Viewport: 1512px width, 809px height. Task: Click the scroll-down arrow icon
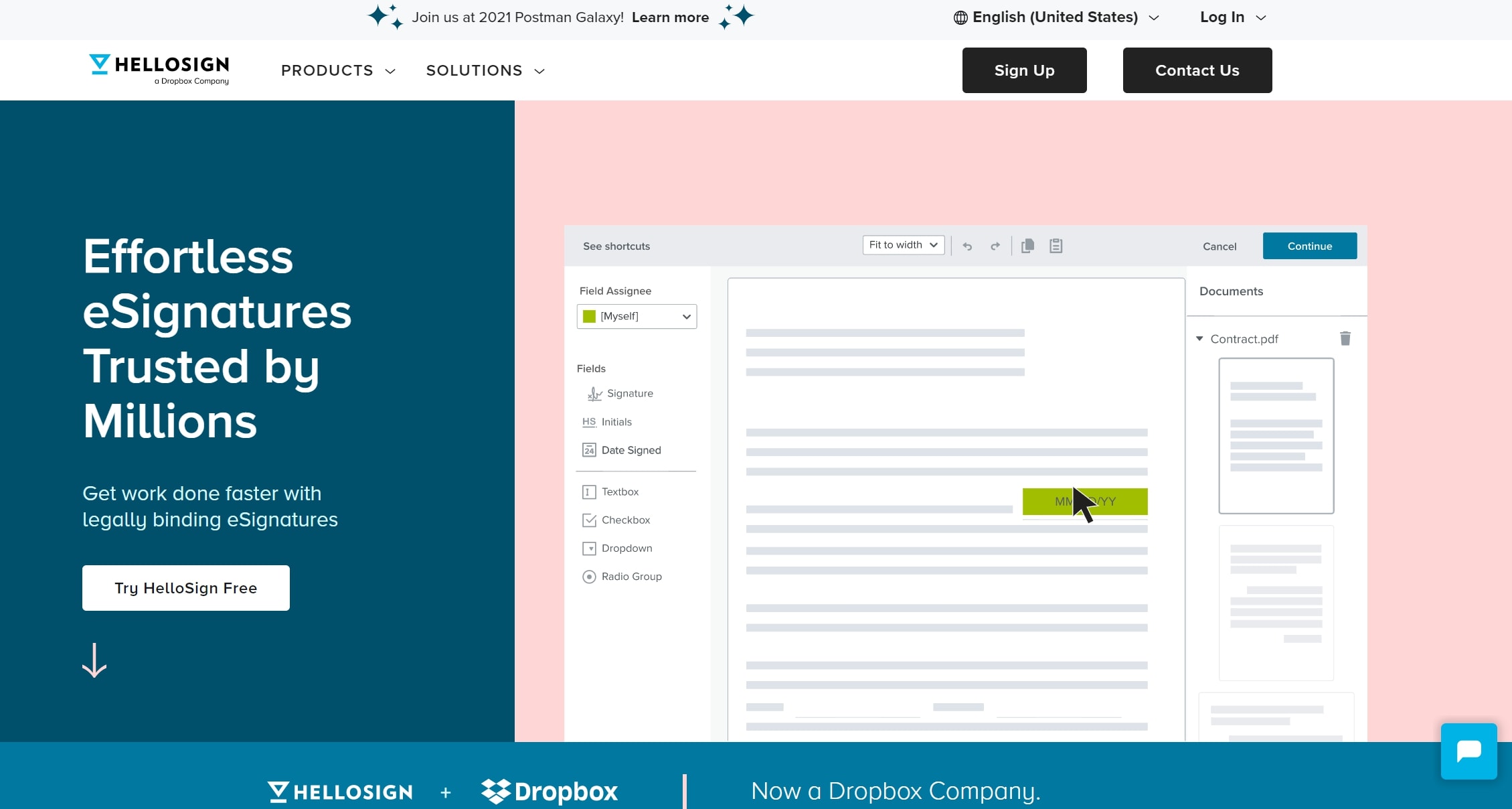(94, 660)
